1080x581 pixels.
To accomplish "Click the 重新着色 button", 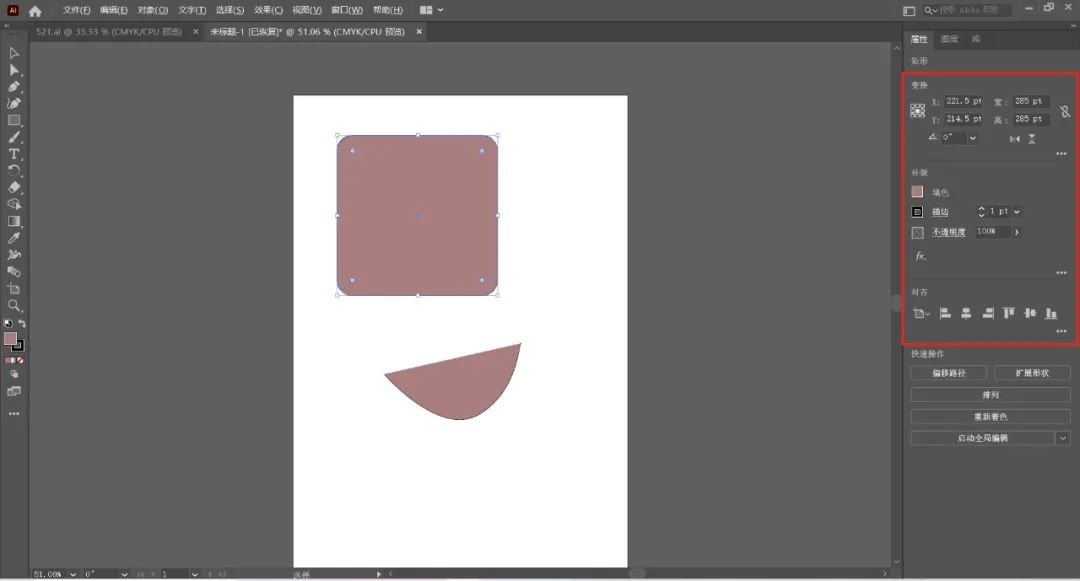I will click(990, 416).
